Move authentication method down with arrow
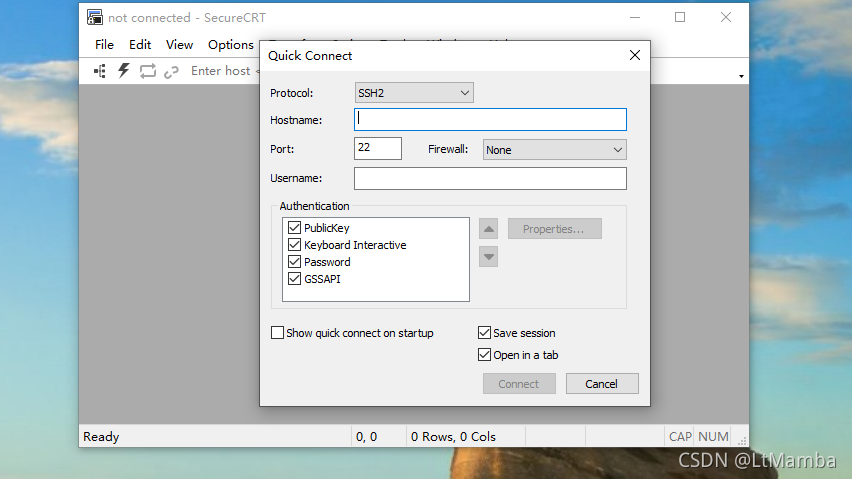 point(488,257)
